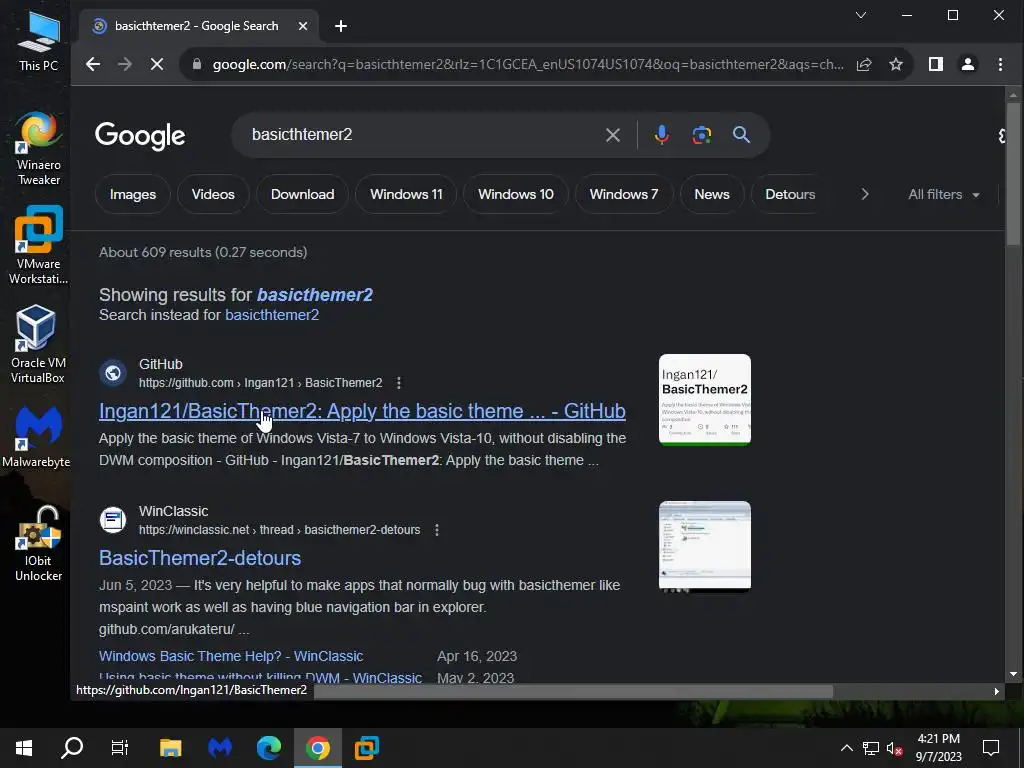Close the basicthtemer2 Google Search tab
The width and height of the screenshot is (1024, 768).
click(303, 26)
